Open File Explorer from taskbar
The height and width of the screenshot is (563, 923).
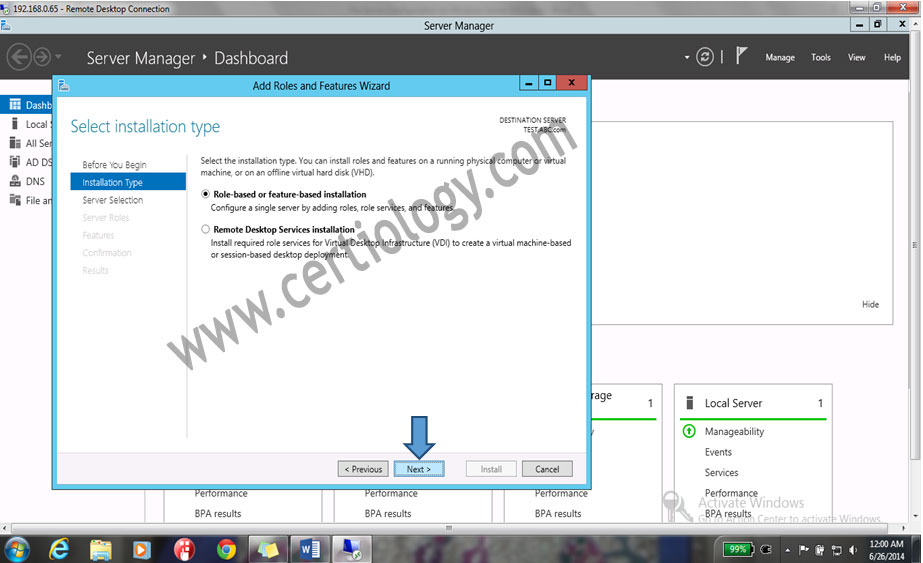coord(101,550)
